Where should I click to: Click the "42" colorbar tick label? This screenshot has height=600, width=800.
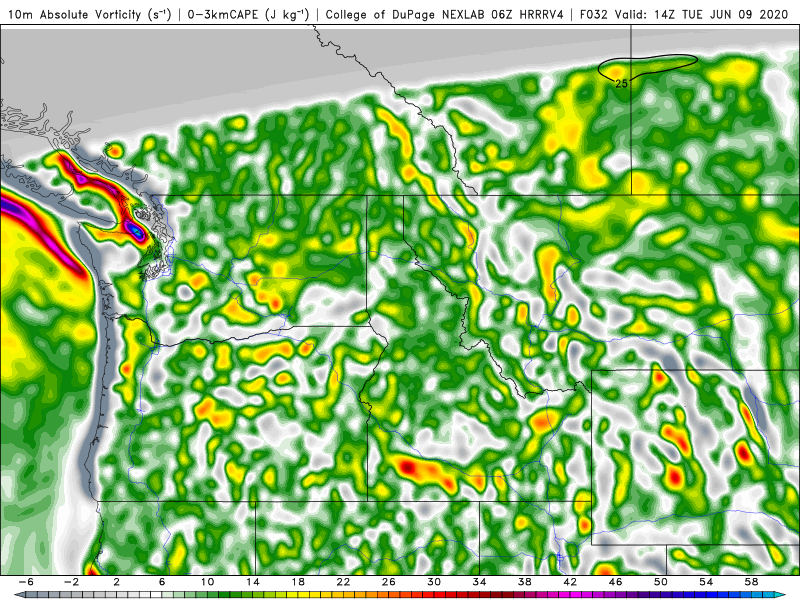click(570, 582)
